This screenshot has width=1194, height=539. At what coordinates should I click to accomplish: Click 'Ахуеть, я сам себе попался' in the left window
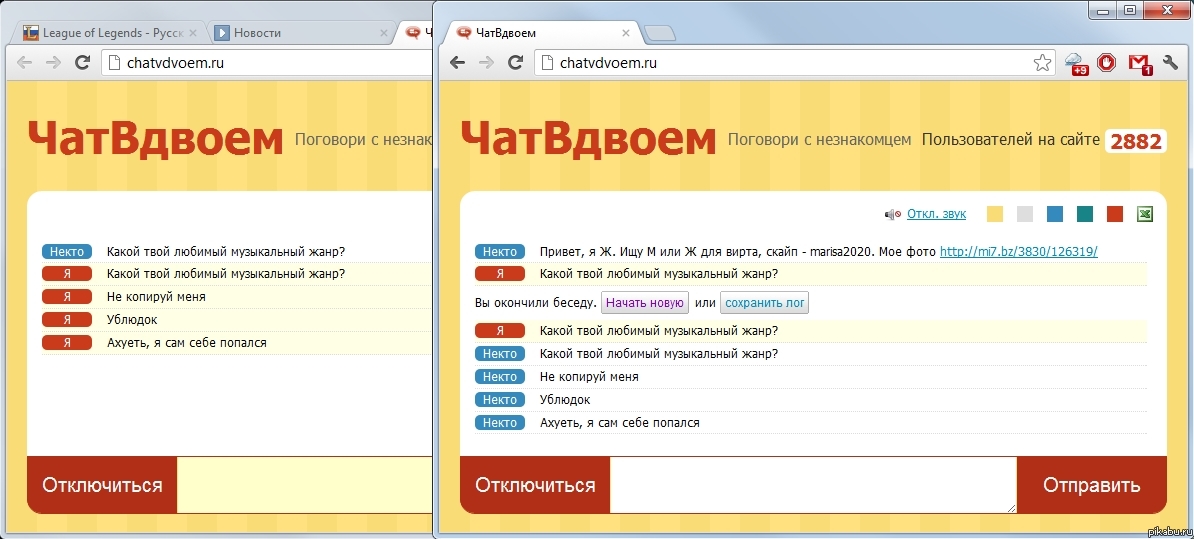[187, 343]
